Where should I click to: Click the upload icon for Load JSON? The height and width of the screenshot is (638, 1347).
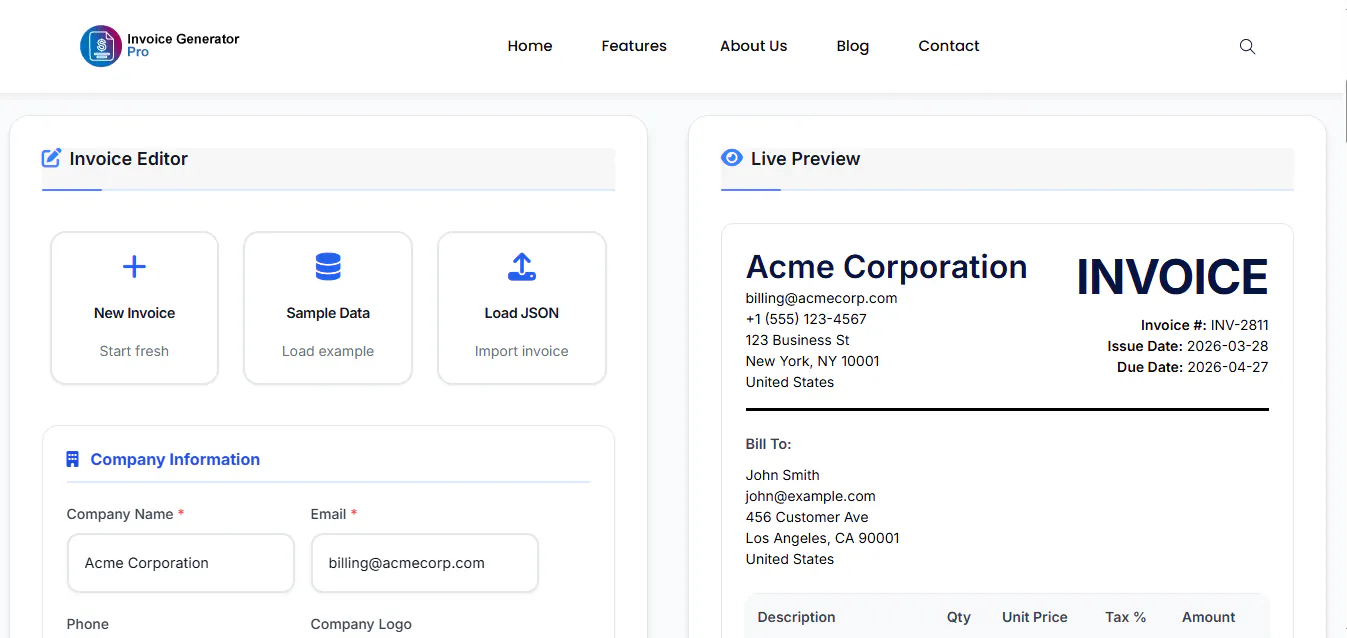coord(522,266)
